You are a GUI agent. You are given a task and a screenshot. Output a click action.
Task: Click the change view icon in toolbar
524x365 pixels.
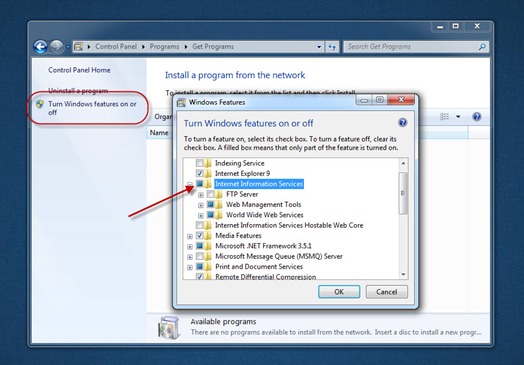(444, 117)
